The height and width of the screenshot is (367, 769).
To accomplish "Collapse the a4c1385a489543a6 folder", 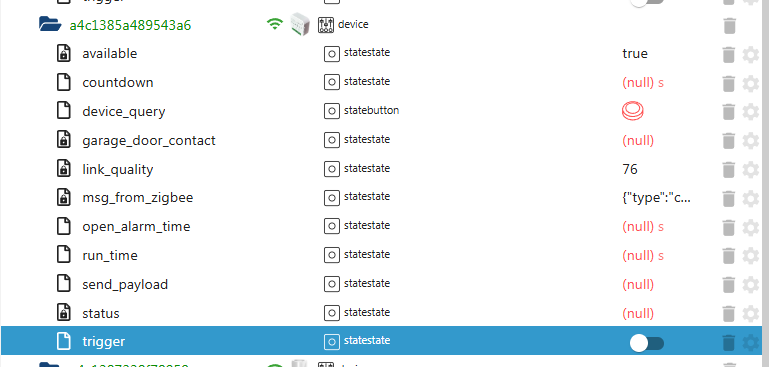I will coord(50,24).
